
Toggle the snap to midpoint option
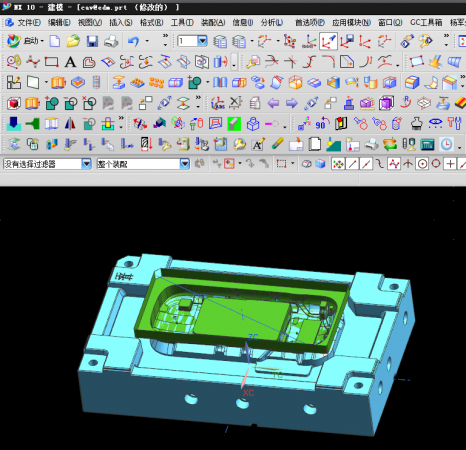pos(366,164)
